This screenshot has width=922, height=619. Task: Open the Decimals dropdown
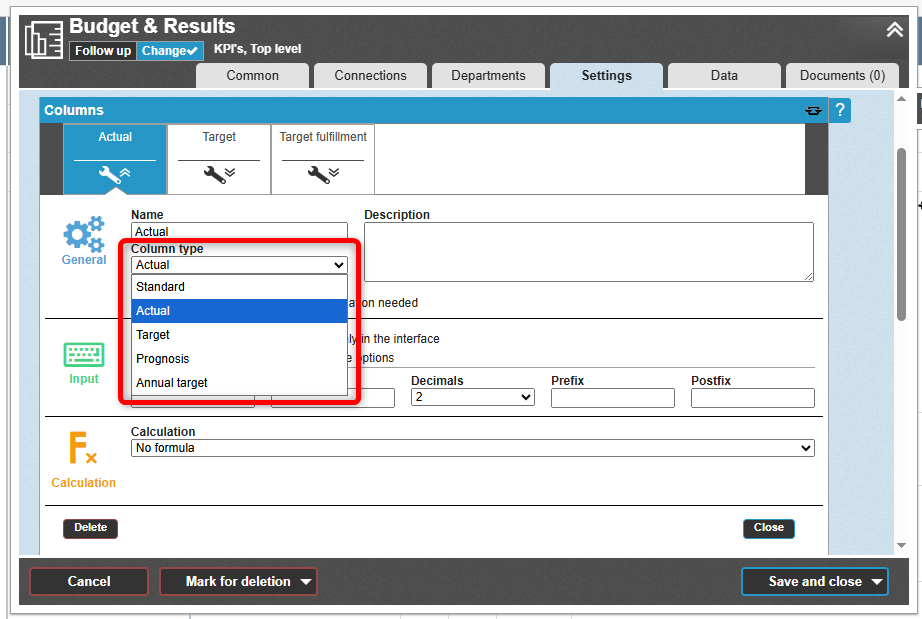(x=472, y=398)
